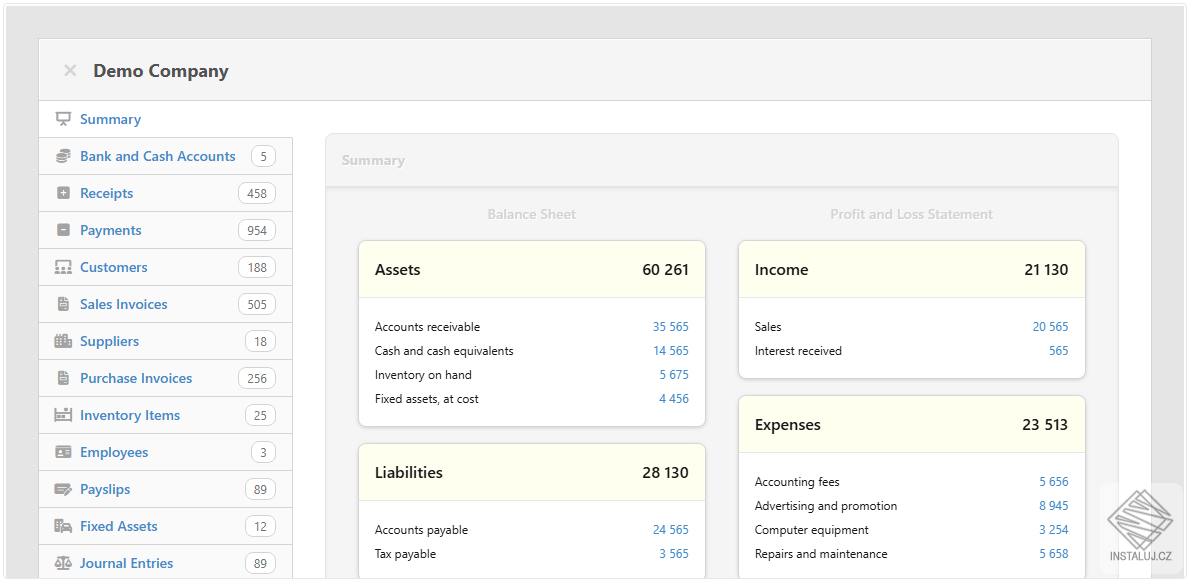
Task: Click the Suppliers building icon
Action: [63, 341]
